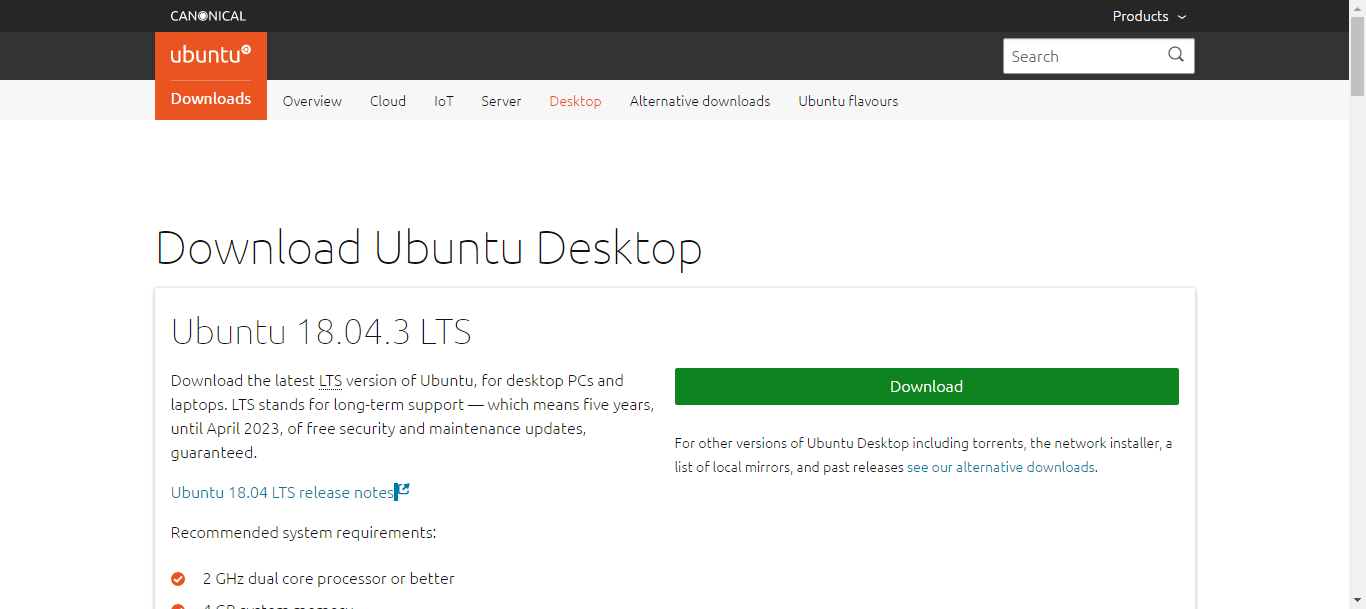Click the 'Ubuntu 18.04.3 LTS' heading
The height and width of the screenshot is (609, 1366).
pyautogui.click(x=321, y=331)
